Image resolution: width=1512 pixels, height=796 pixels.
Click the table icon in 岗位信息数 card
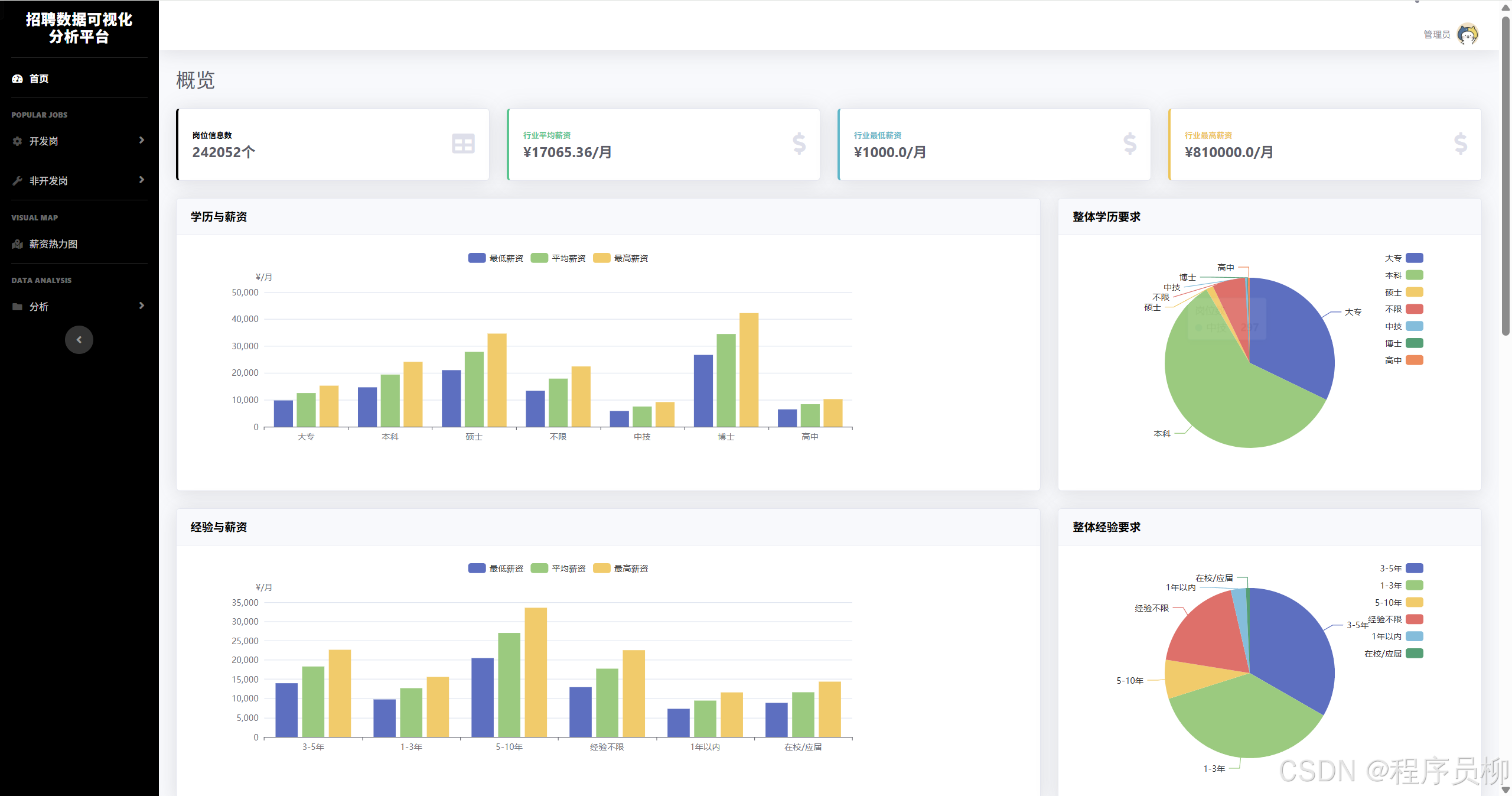[463, 144]
